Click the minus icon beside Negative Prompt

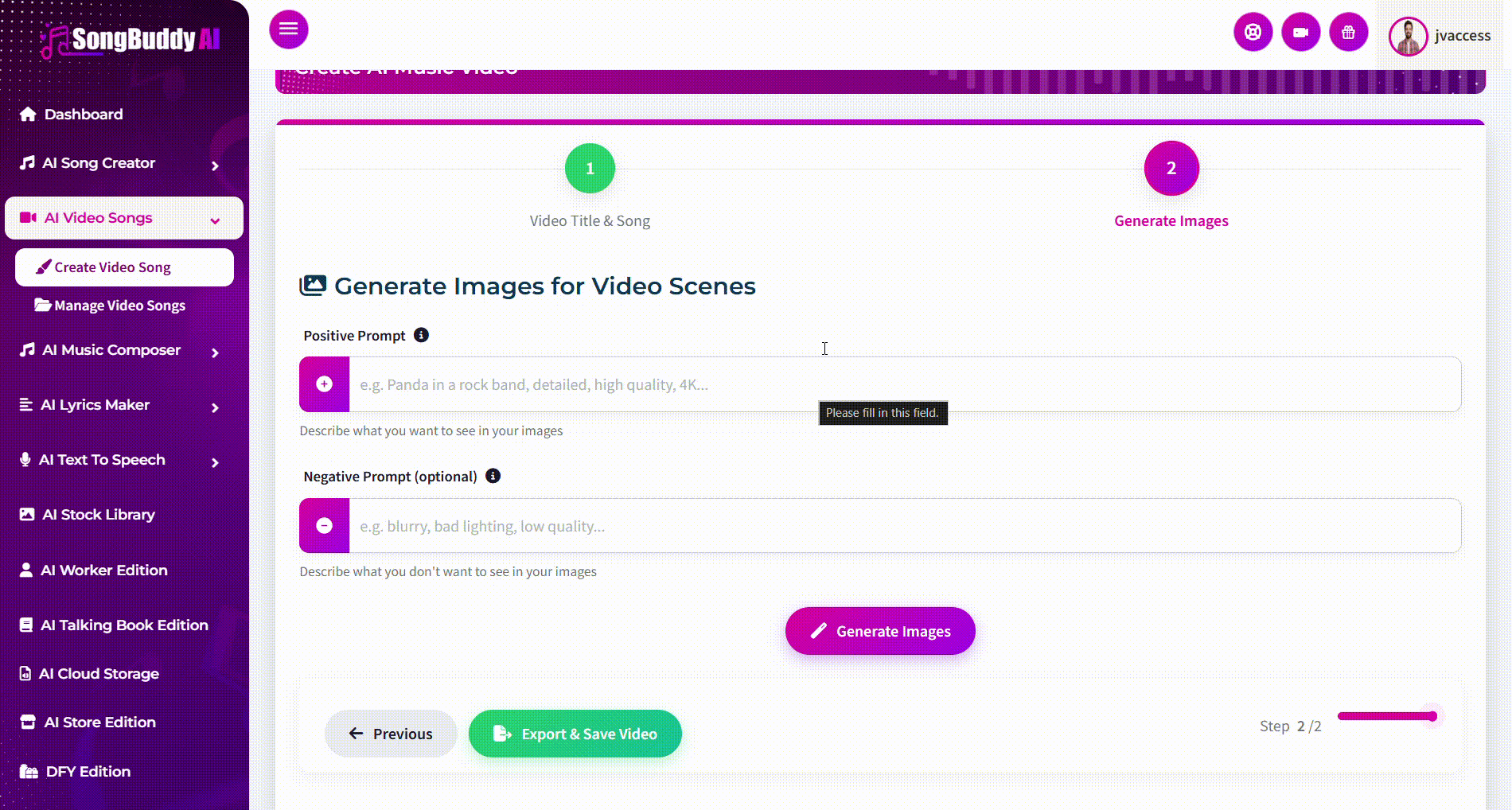(x=325, y=526)
